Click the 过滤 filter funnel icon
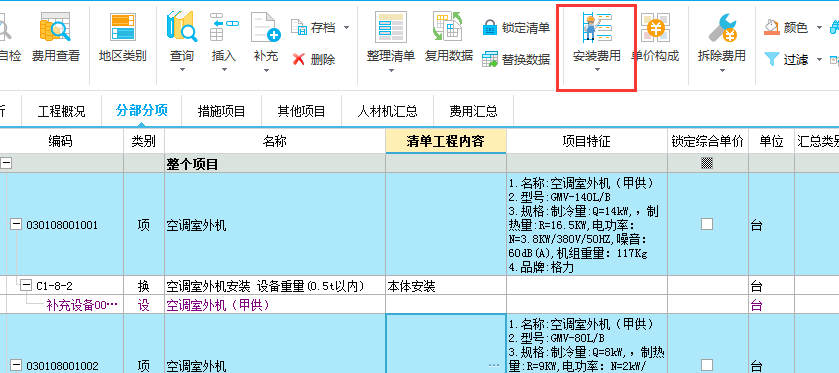 click(x=771, y=59)
